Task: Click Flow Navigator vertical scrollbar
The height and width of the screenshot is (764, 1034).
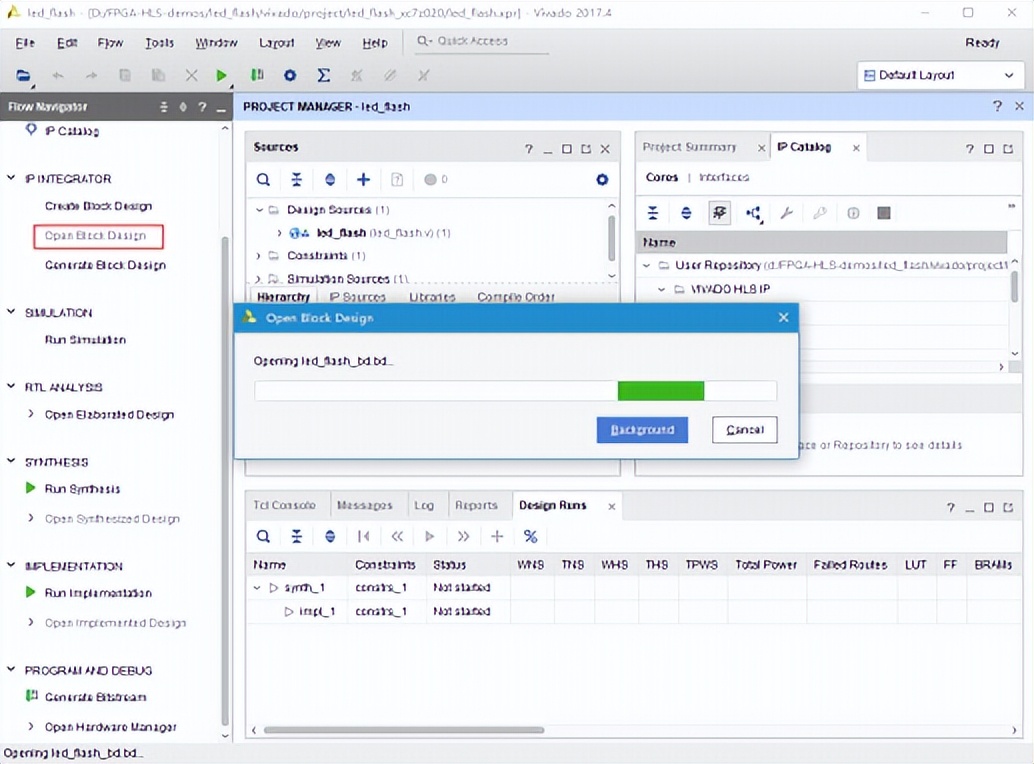Action: pyautogui.click(x=225, y=481)
